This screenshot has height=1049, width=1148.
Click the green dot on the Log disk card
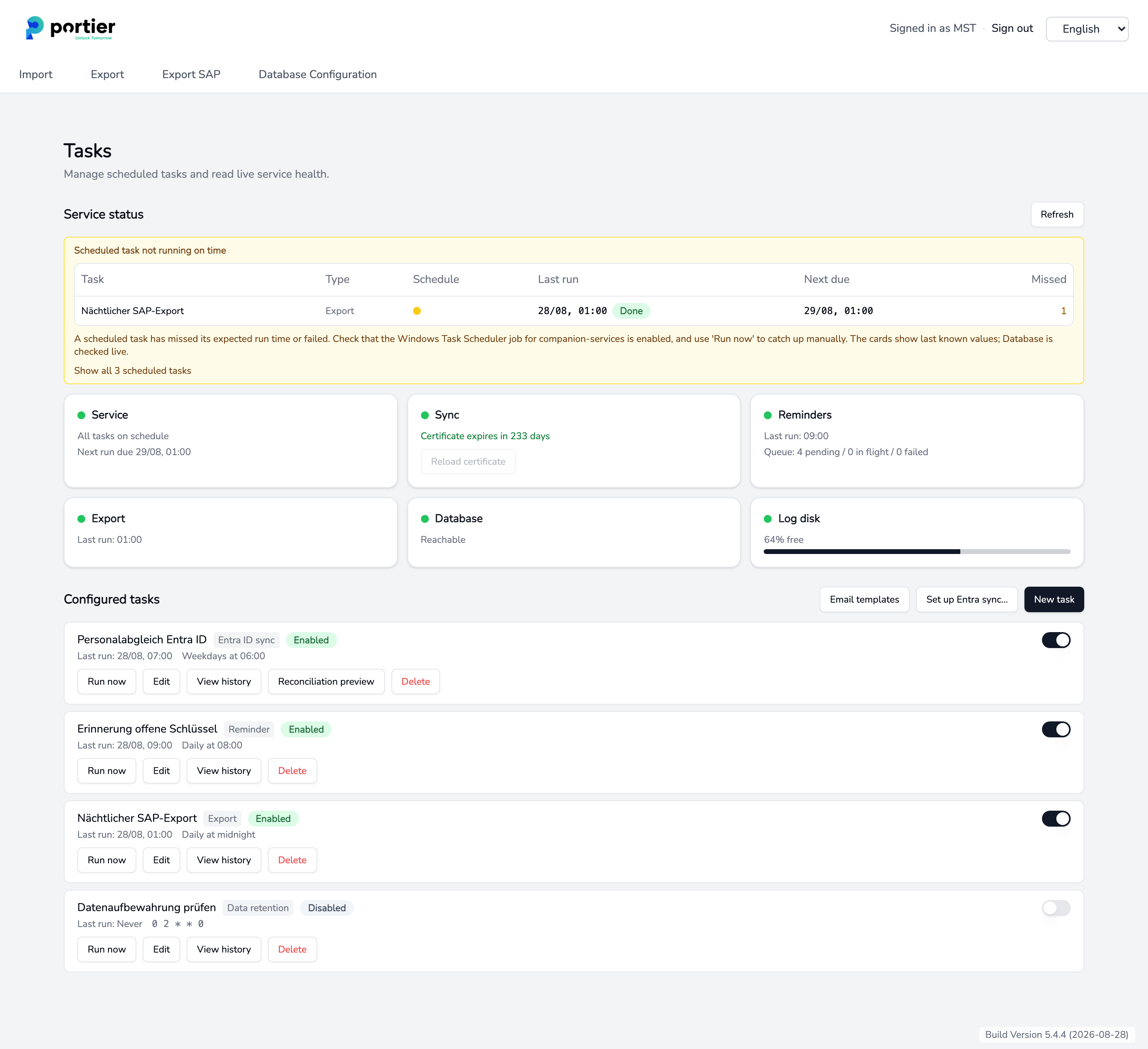[768, 519]
